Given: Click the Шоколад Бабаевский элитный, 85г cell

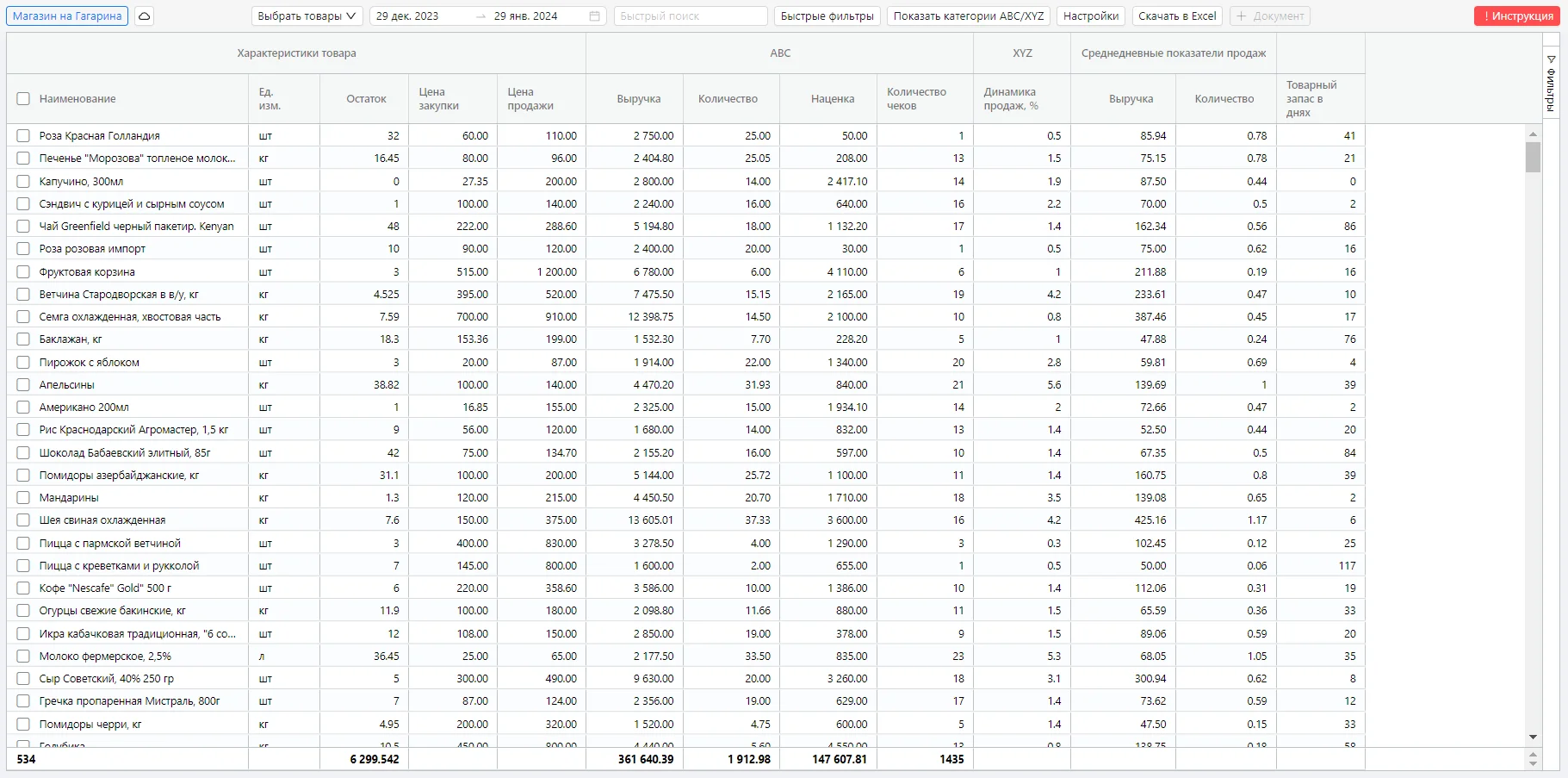Looking at the screenshot, I should coord(125,453).
